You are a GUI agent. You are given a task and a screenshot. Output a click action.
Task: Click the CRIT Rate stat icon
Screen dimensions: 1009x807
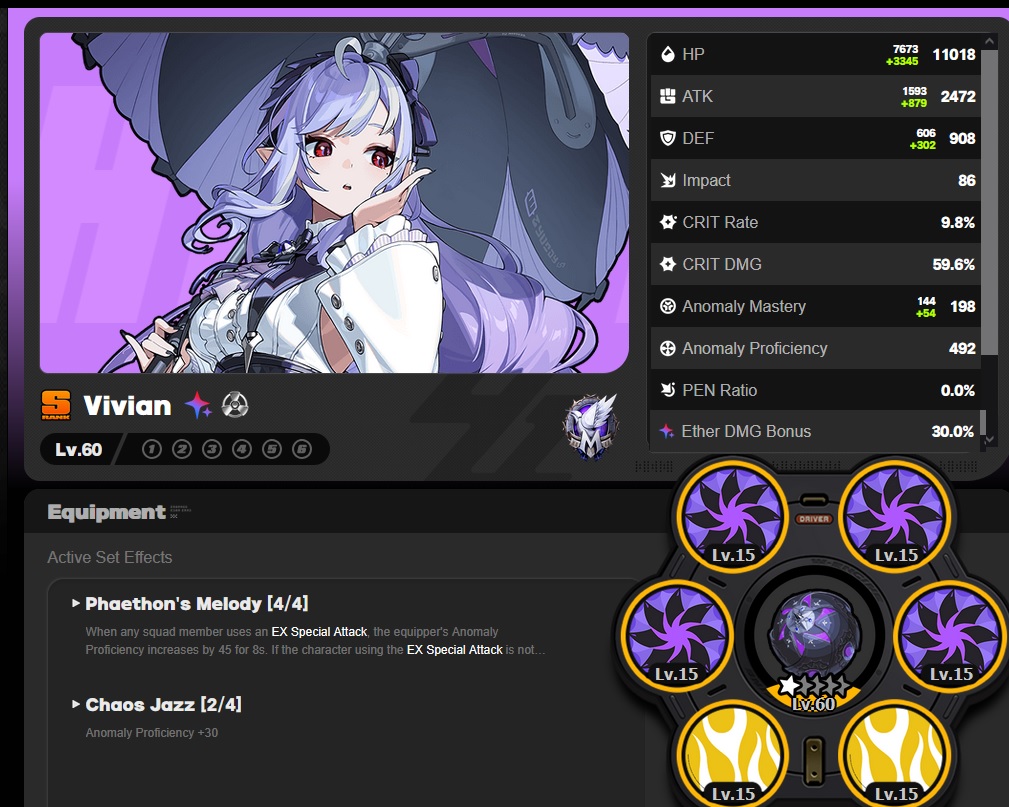pos(668,222)
